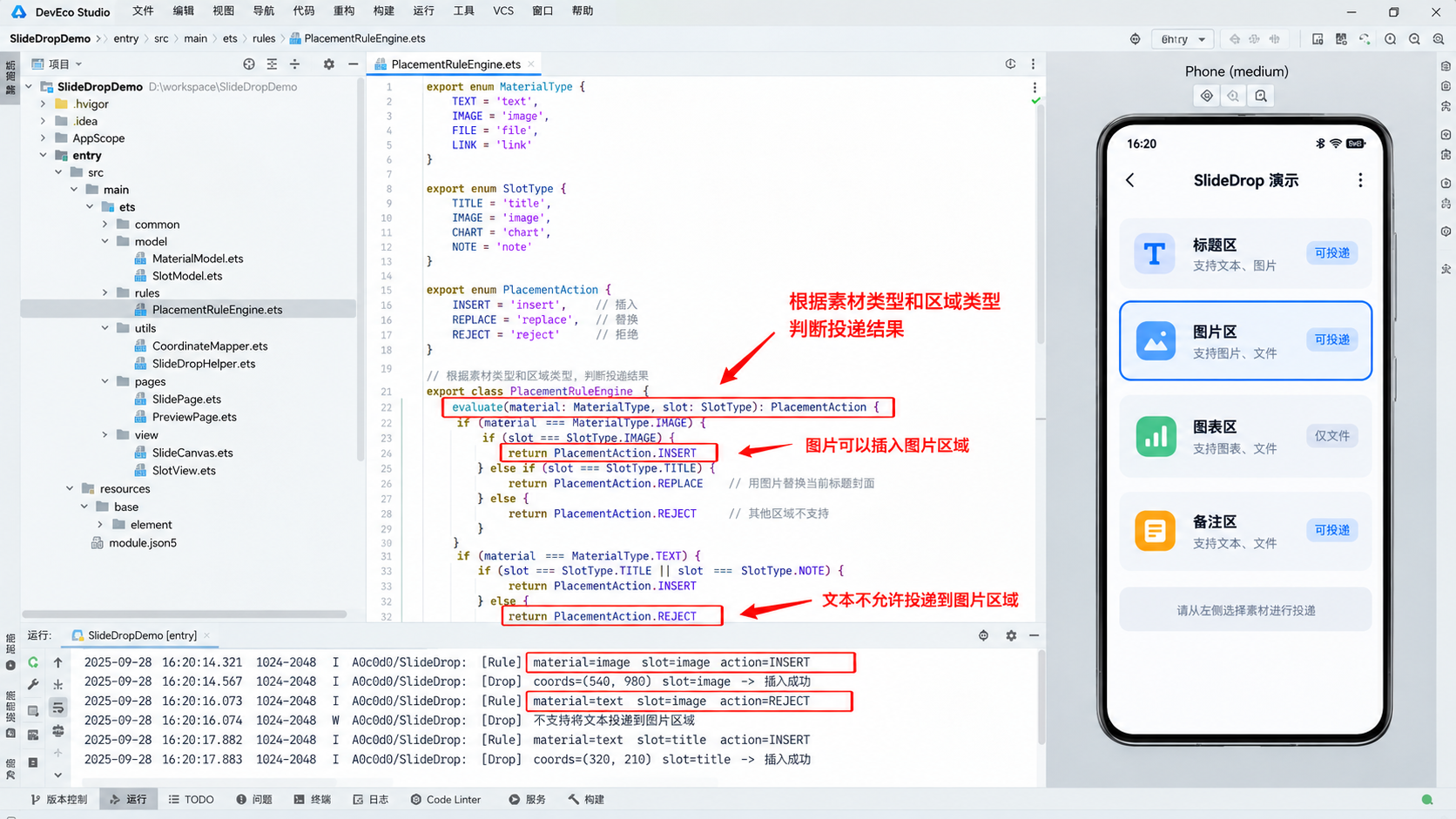
Task: Select SlotView.ets in the project tree
Action: tap(184, 471)
